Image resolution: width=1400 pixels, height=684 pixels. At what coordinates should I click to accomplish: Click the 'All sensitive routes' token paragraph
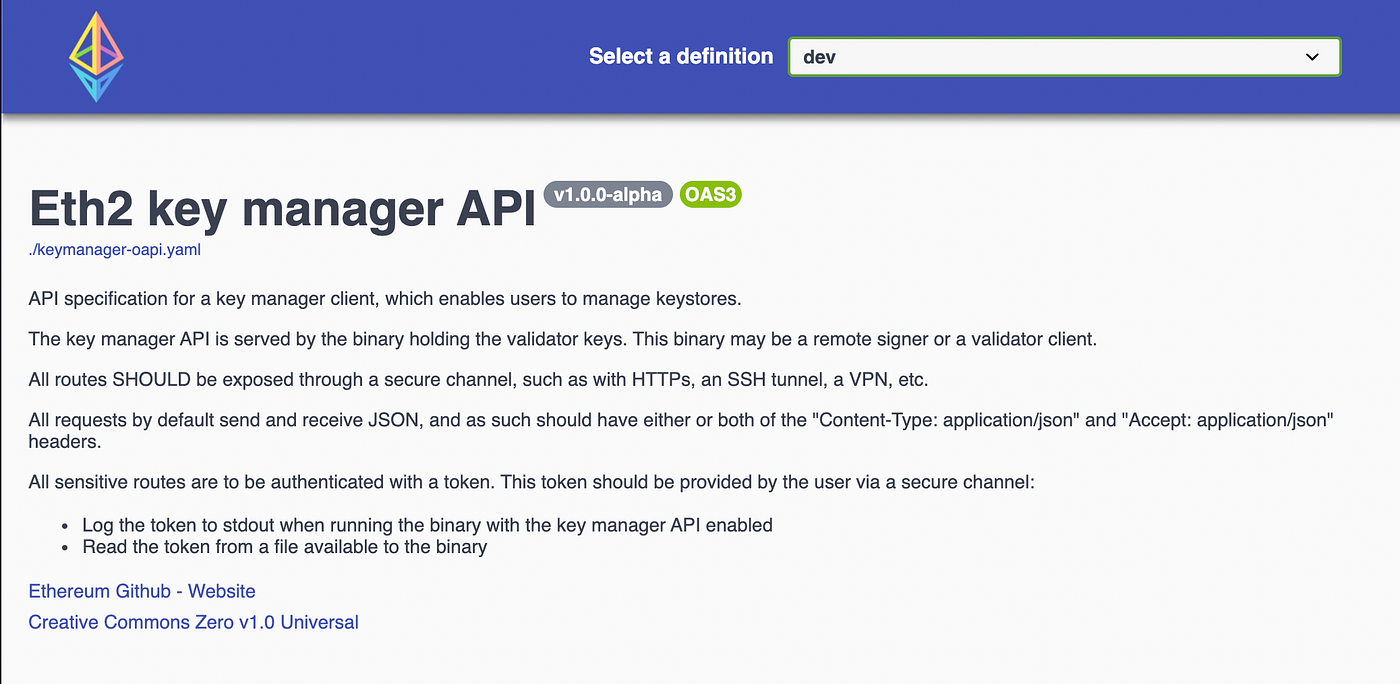[x=532, y=482]
